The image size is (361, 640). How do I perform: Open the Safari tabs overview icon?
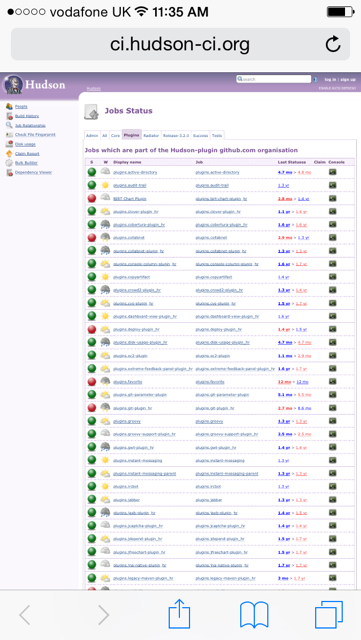(x=329, y=615)
